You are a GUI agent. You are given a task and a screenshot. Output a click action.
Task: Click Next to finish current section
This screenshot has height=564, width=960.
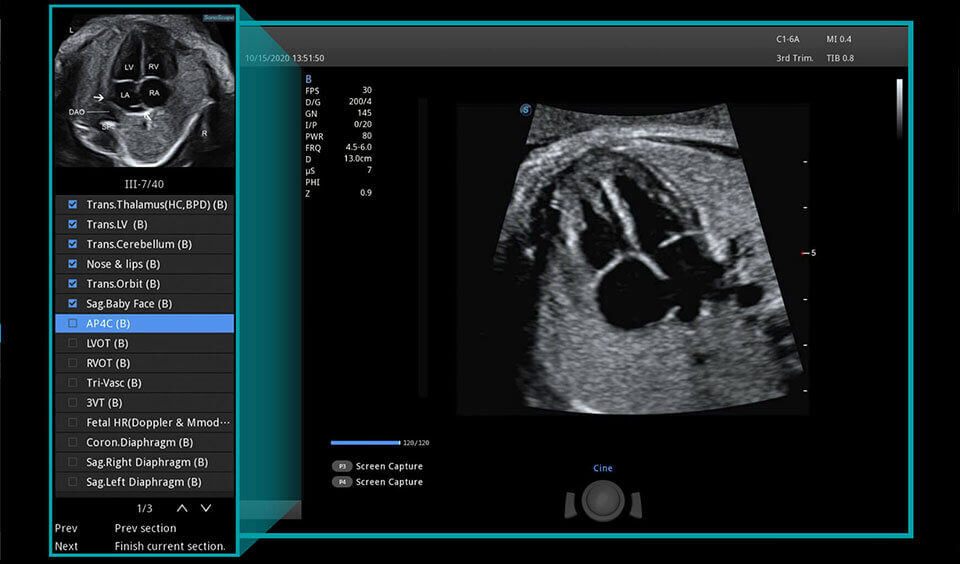[66, 546]
